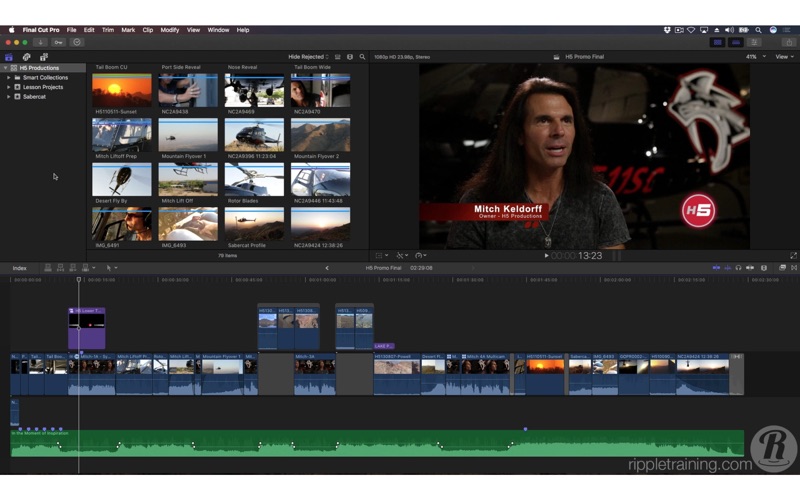Select the H5110511-Sunset timeline clip
The height and width of the screenshot is (500, 800).
[545, 374]
